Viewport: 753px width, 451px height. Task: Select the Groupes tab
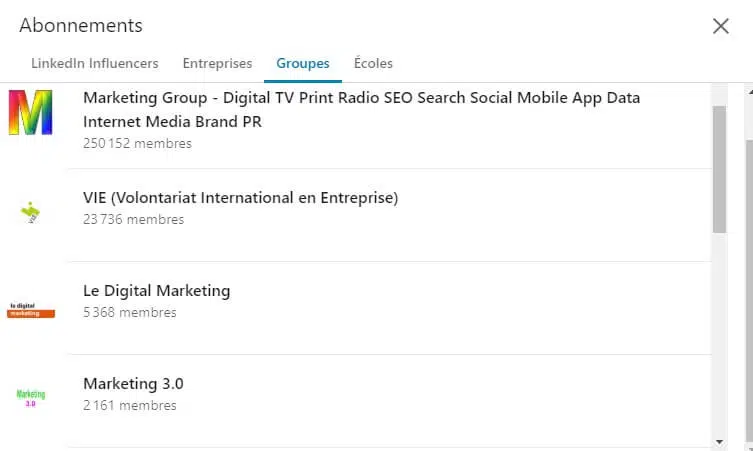[302, 63]
